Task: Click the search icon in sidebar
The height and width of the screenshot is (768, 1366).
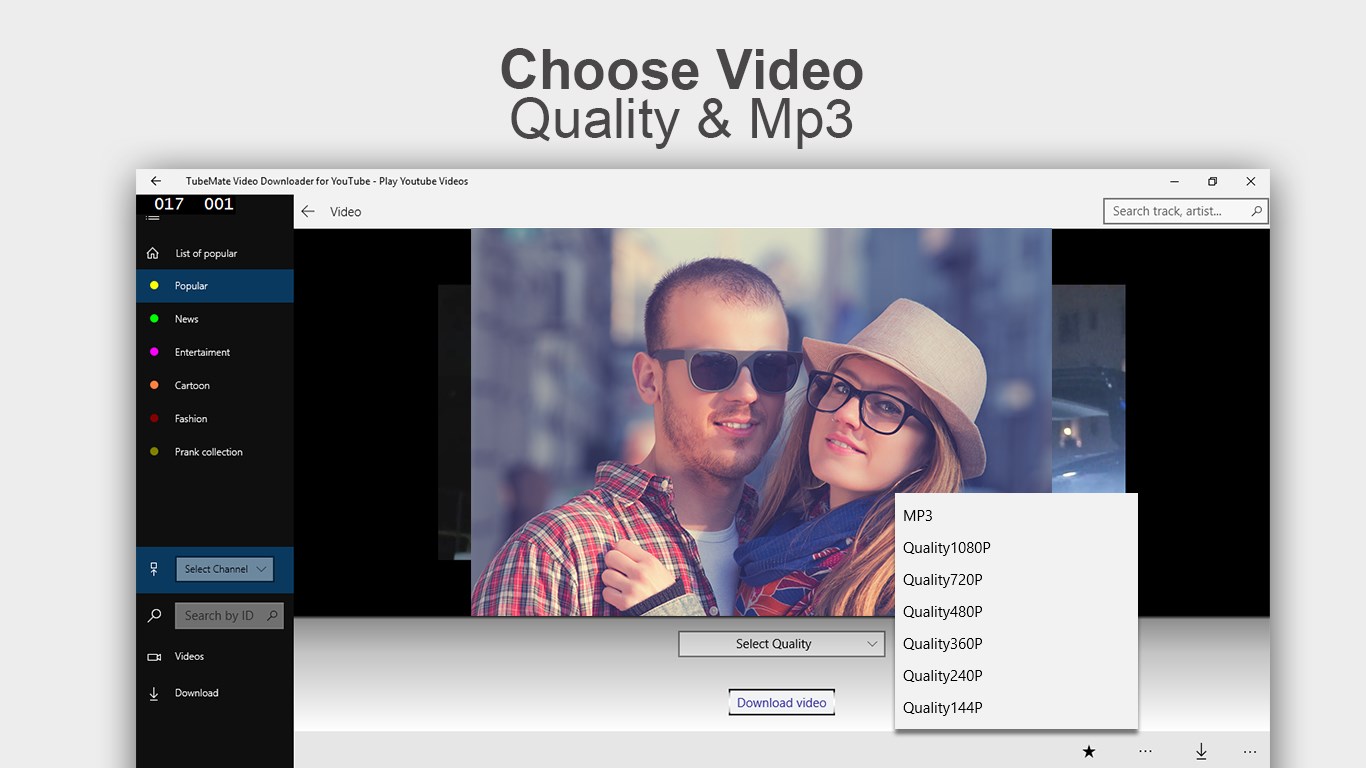Action: coord(154,616)
